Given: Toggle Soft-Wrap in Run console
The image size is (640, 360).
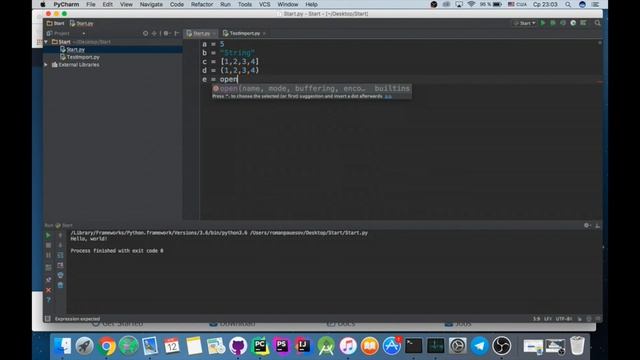Looking at the screenshot, I should coord(60,255).
